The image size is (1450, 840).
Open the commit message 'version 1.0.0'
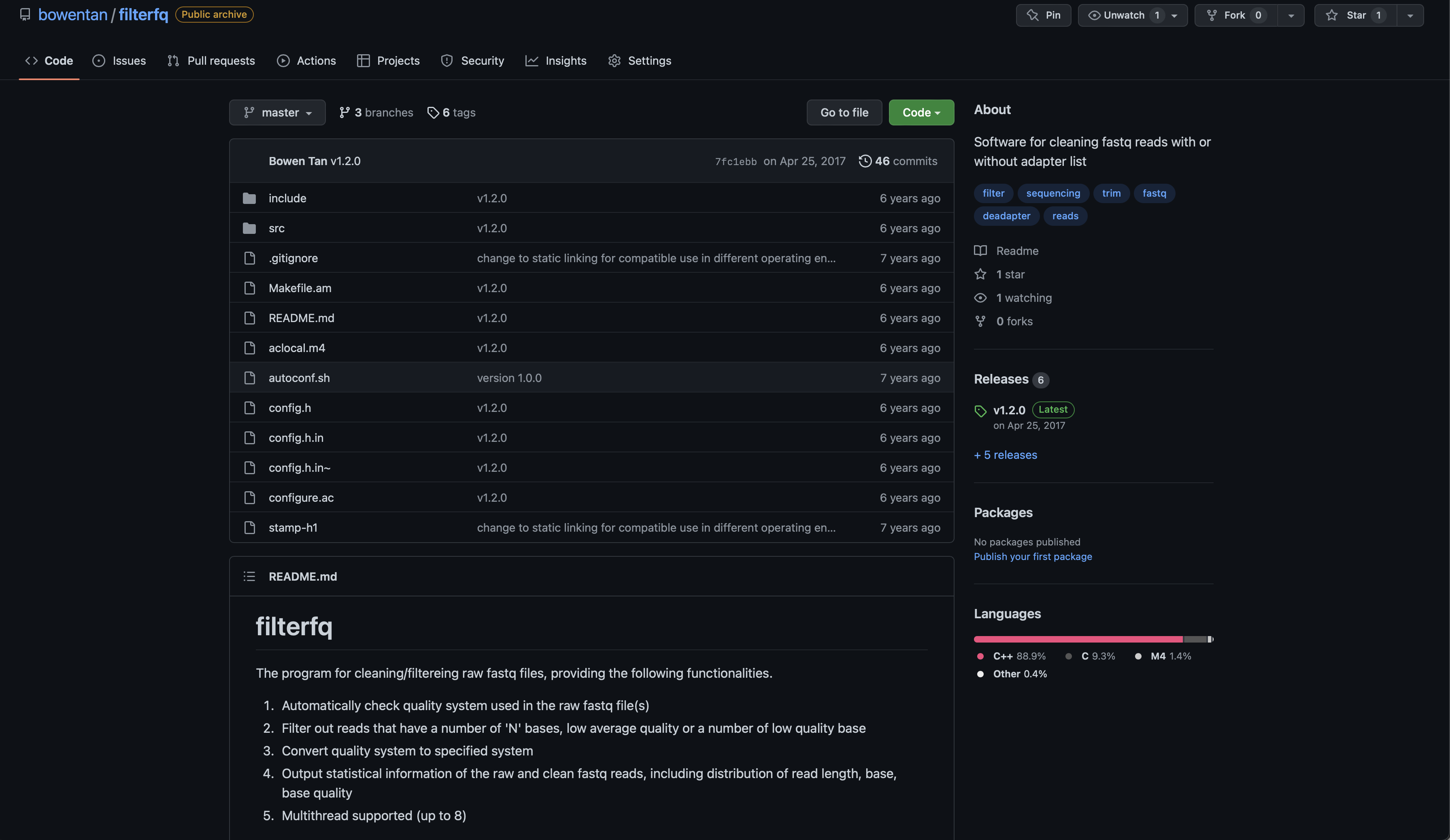point(509,378)
